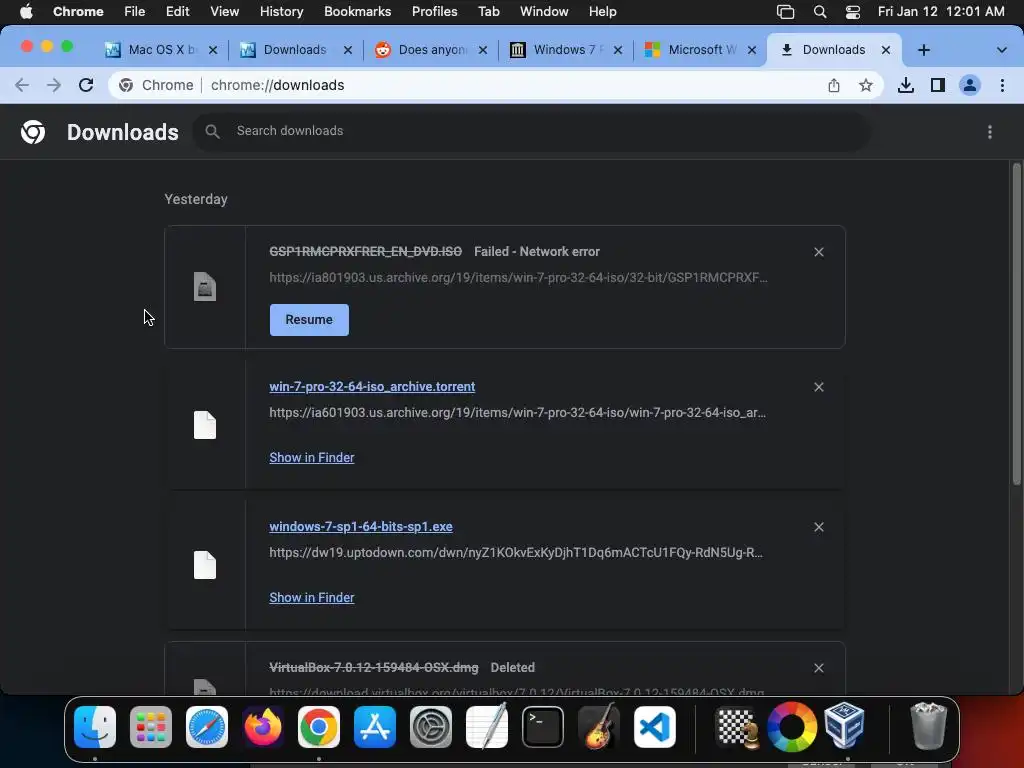The height and width of the screenshot is (768, 1024).
Task: Launch Visual Studio Code from the Dock
Action: click(x=655, y=727)
